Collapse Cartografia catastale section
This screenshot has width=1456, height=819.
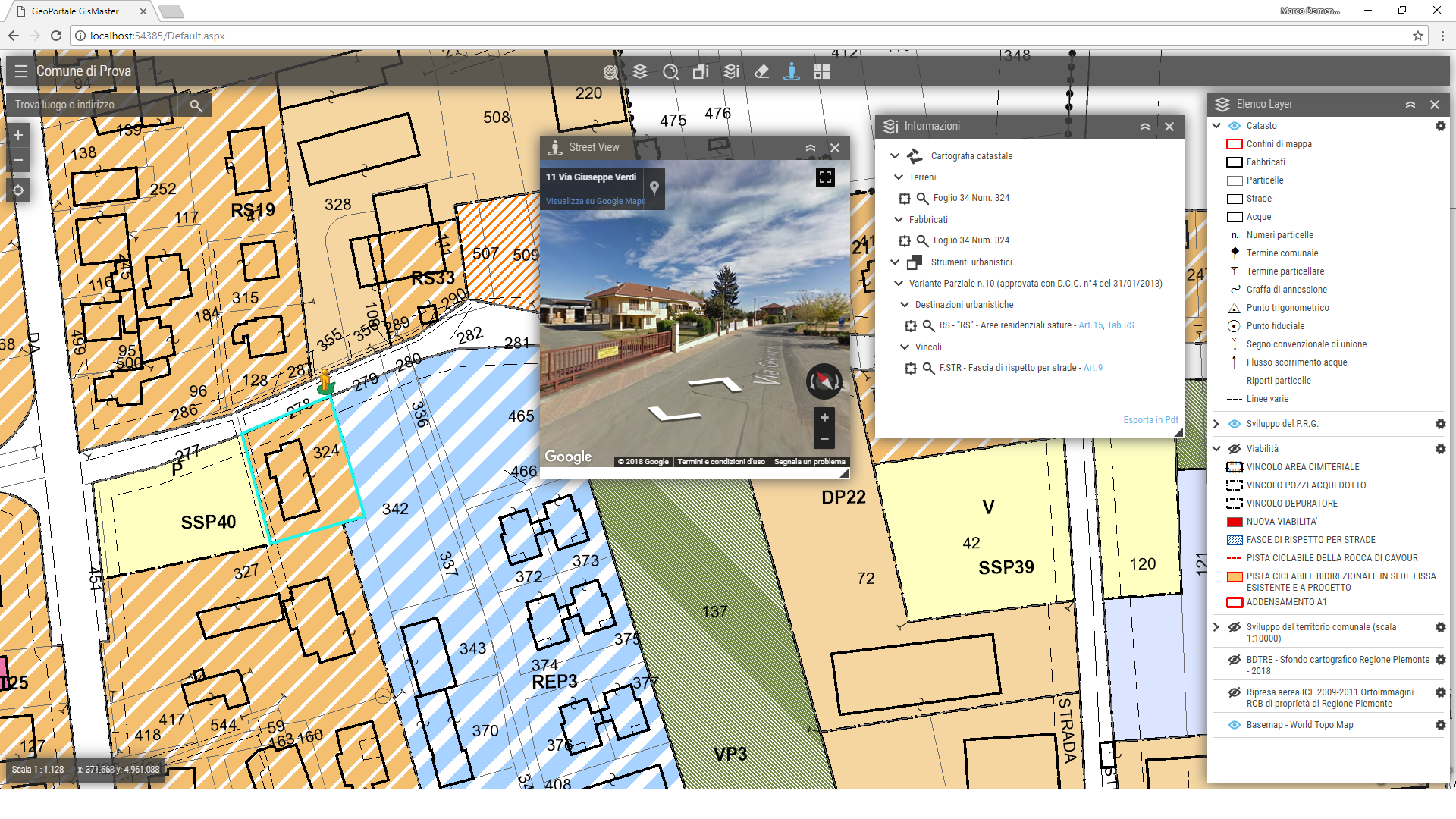pyautogui.click(x=895, y=156)
